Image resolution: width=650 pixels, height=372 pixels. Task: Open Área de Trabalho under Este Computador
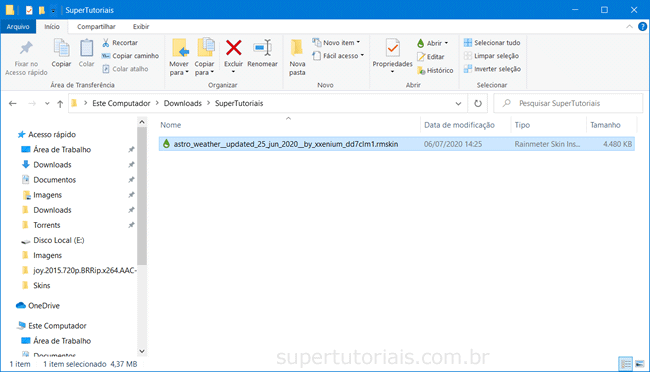click(56, 341)
